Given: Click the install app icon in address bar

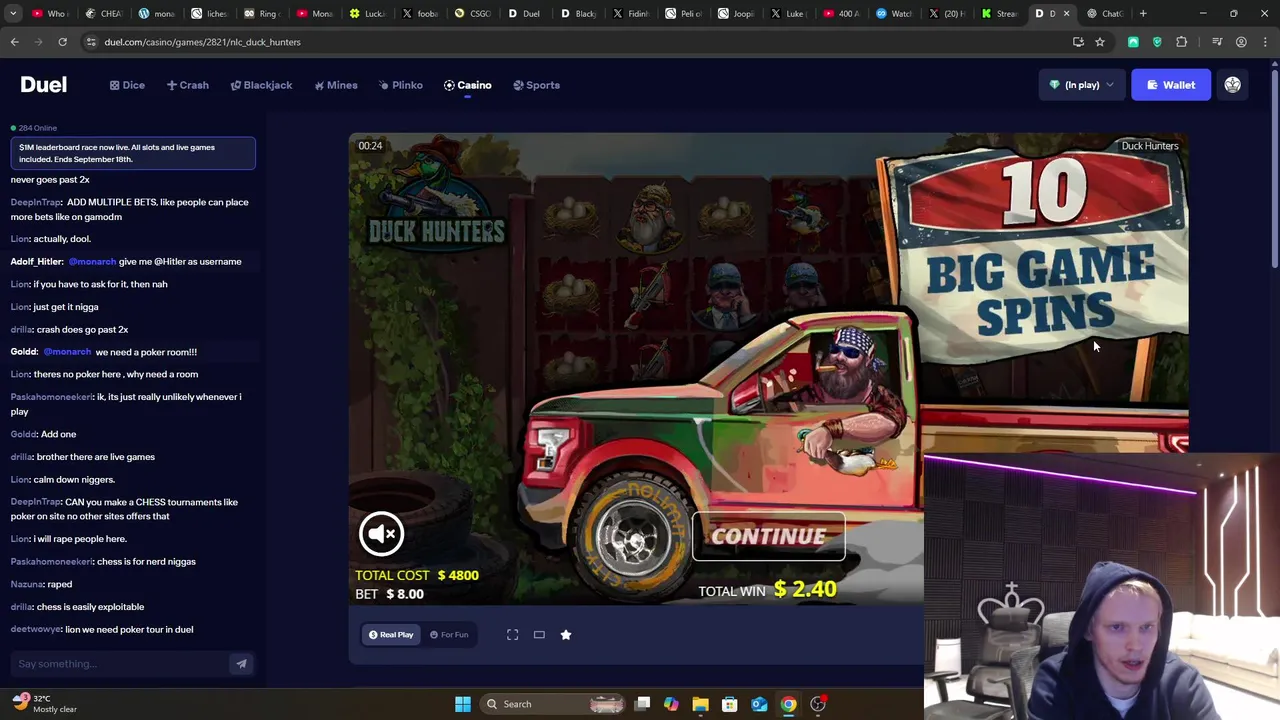Looking at the screenshot, I should click(x=1078, y=42).
